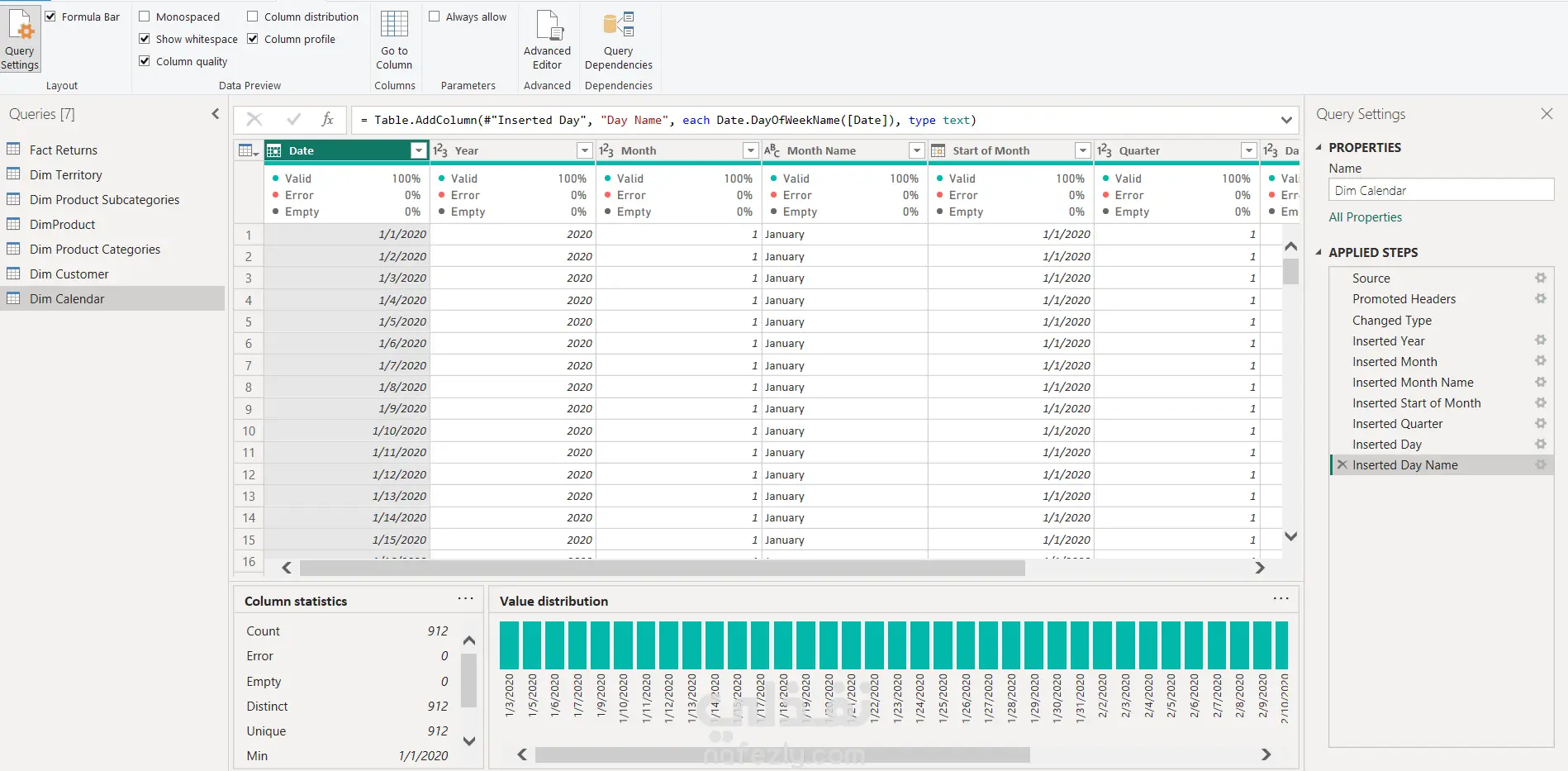Open the Date column filter dropdown
Image resolution: width=1568 pixels, height=771 pixels.
[419, 150]
